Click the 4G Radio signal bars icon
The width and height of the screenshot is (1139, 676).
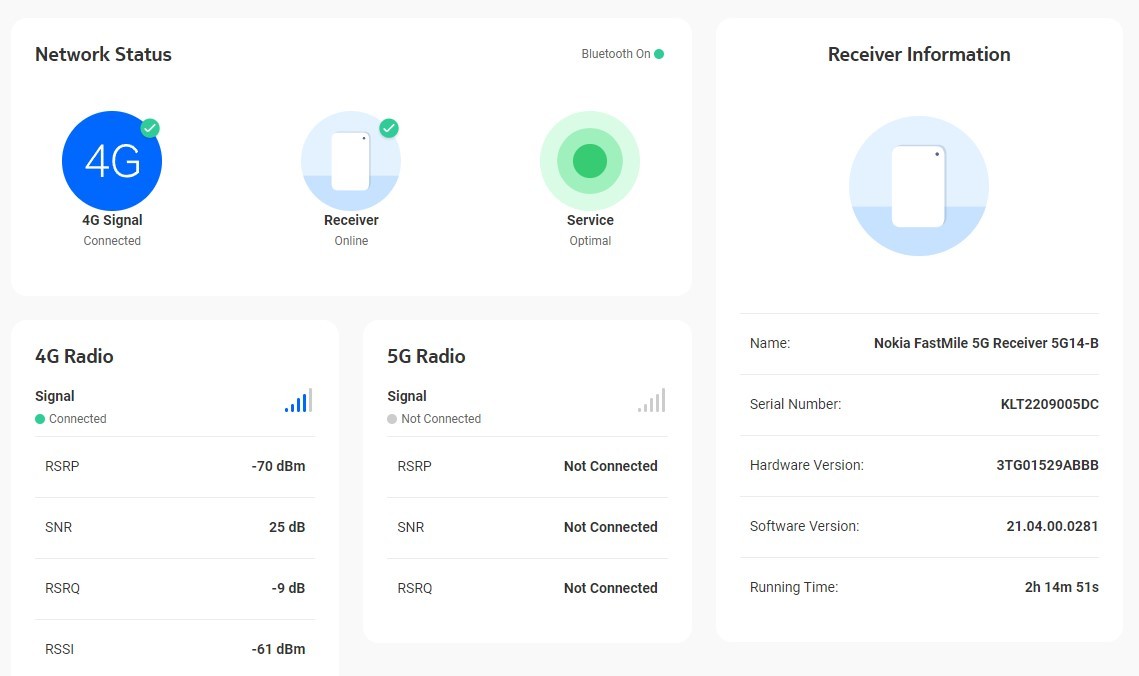tap(298, 401)
